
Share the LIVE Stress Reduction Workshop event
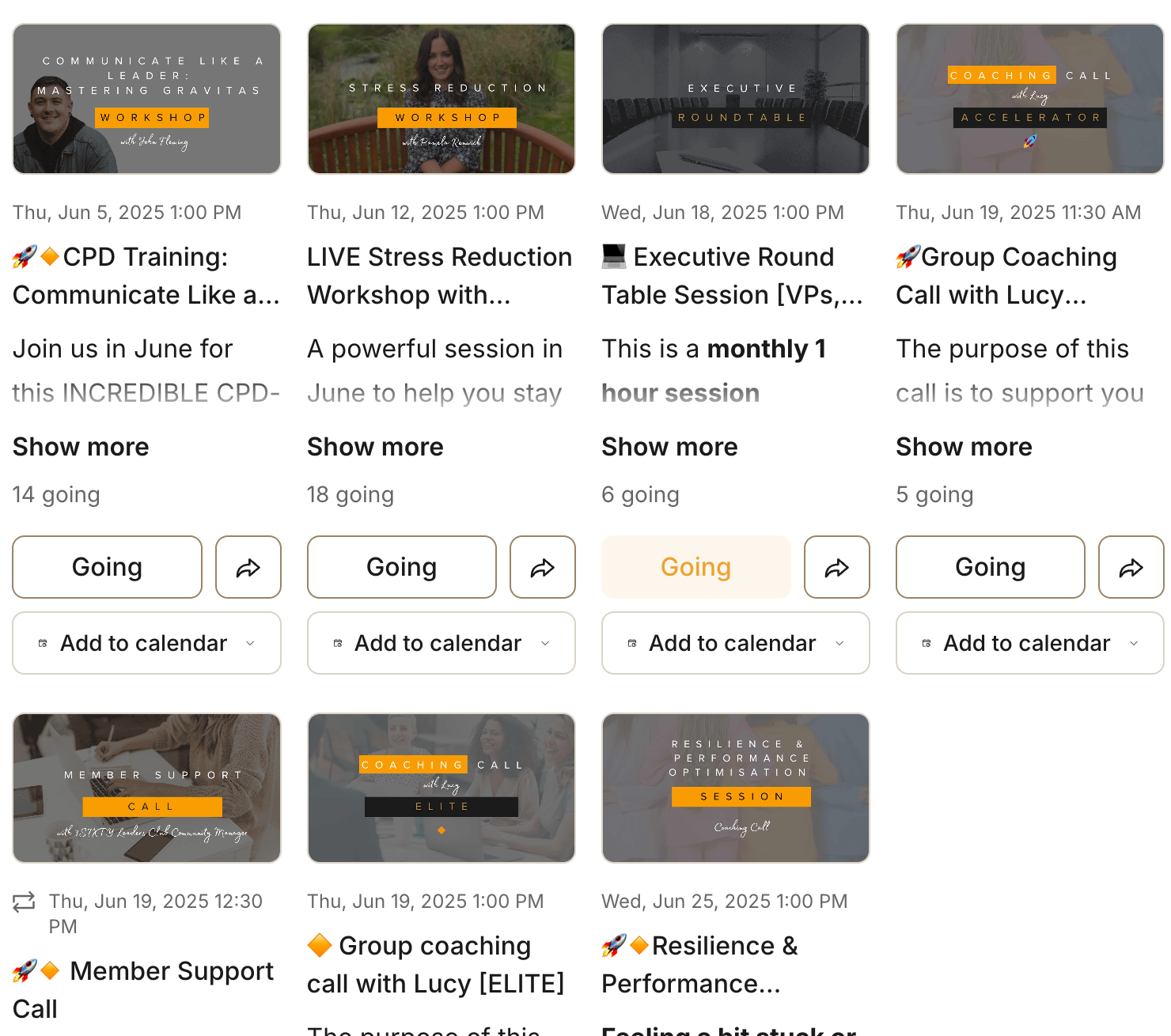pyautogui.click(x=543, y=567)
